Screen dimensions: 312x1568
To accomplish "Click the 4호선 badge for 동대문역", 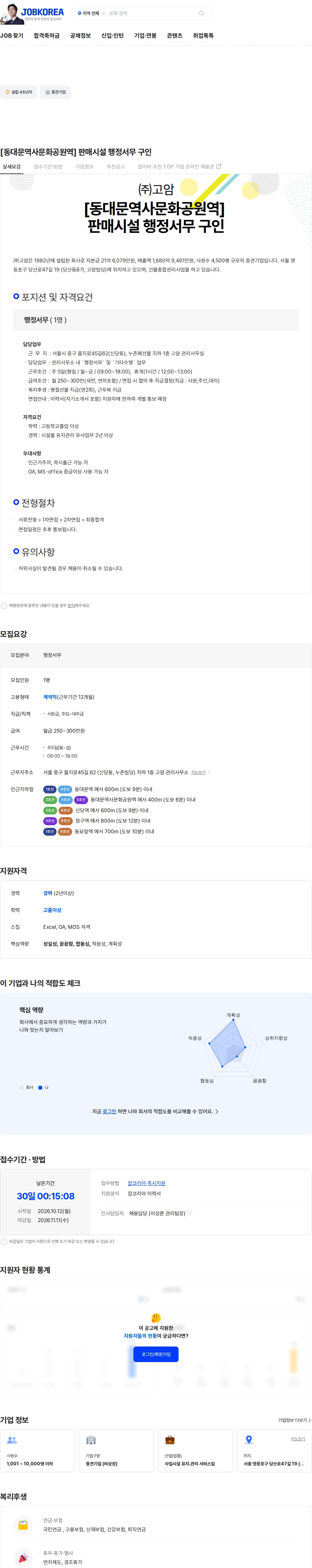I will click(x=65, y=790).
